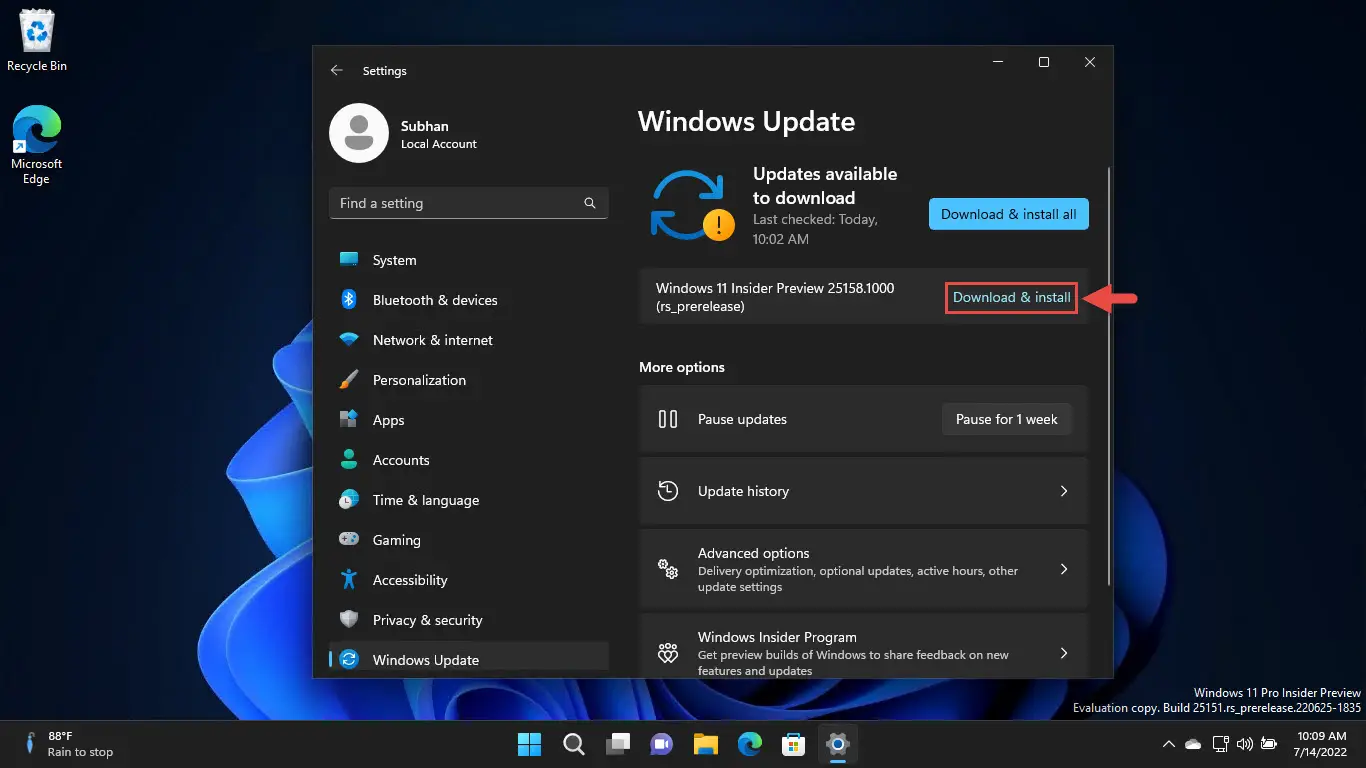
Task: Click the large update status sync icon
Action: coord(692,205)
